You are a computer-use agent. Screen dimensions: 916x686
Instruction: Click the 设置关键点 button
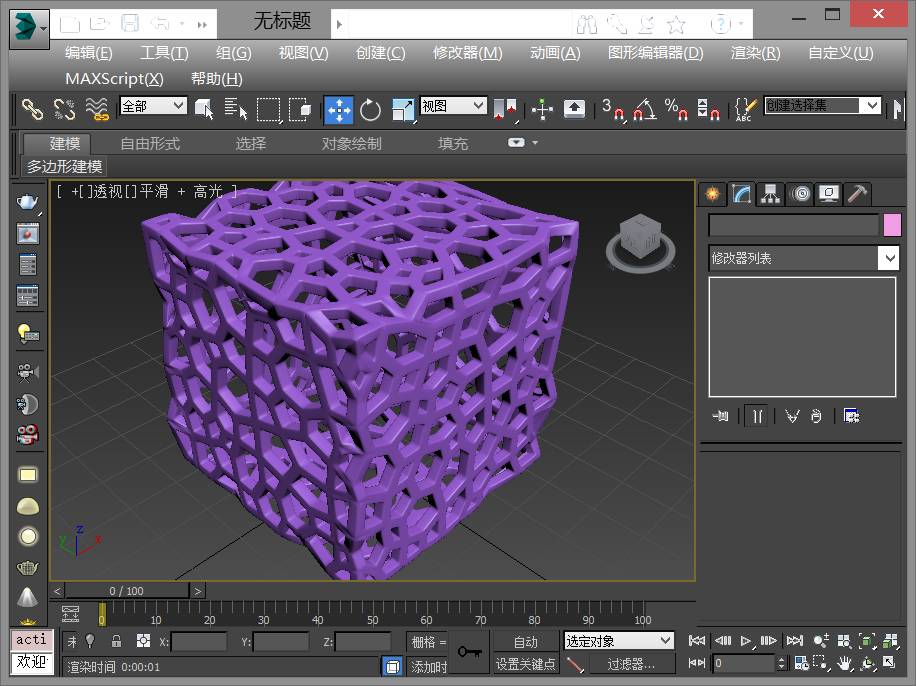(526, 664)
